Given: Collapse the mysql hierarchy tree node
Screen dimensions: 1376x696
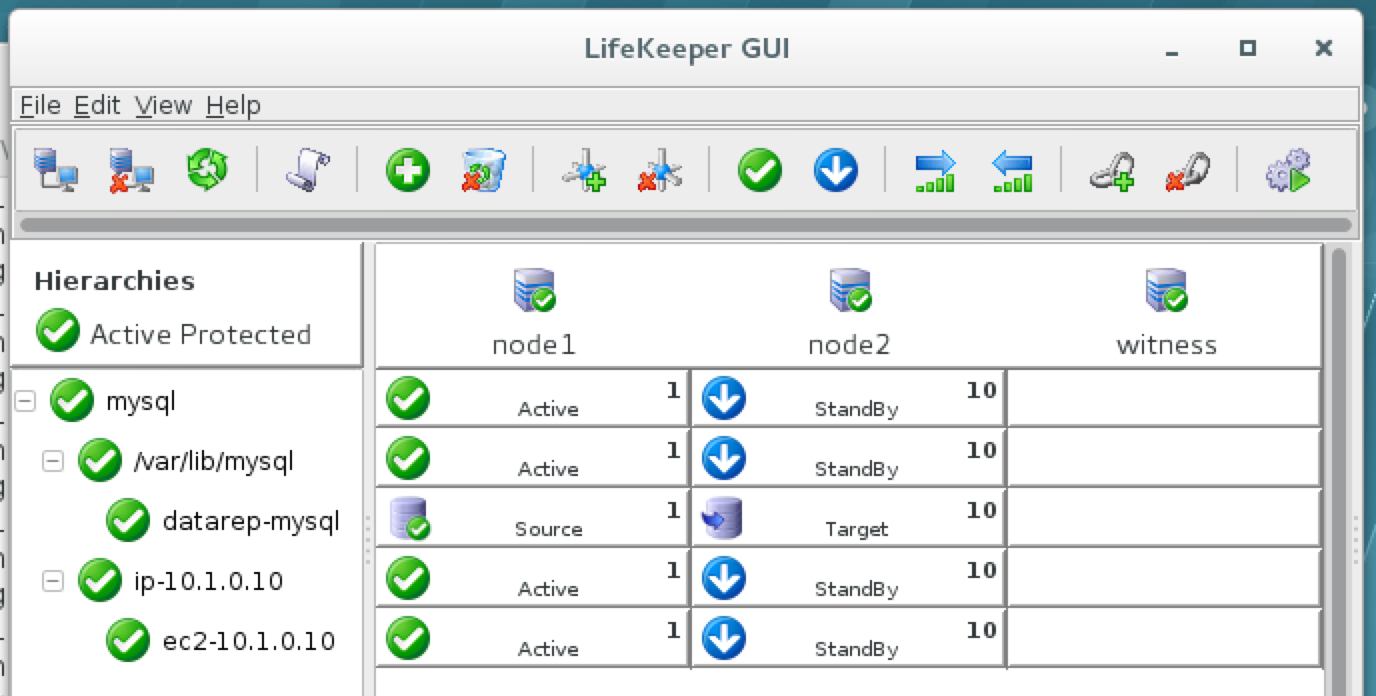Looking at the screenshot, I should (25, 401).
